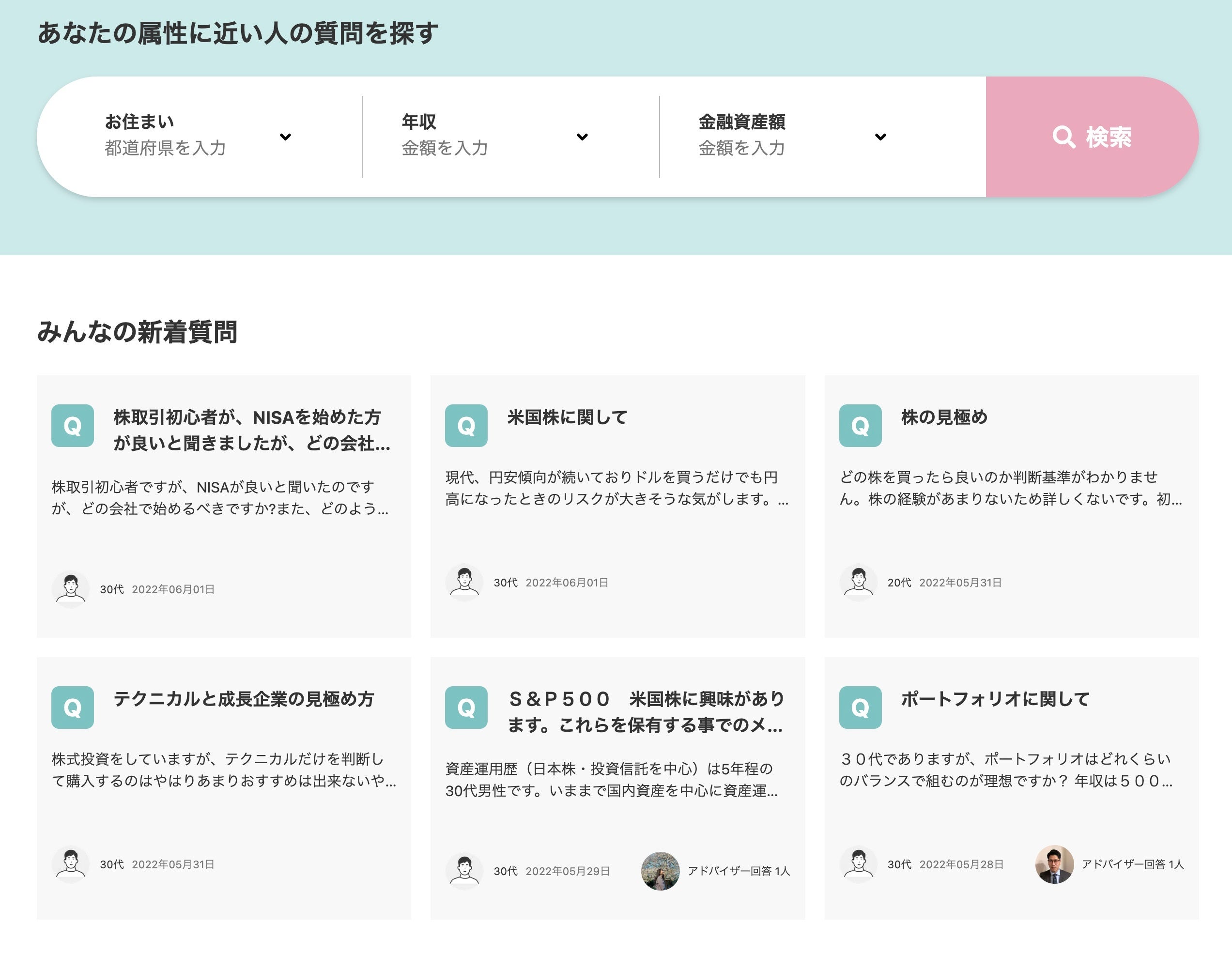Click the Q icon on NISA question
The height and width of the screenshot is (954, 1232).
72,425
